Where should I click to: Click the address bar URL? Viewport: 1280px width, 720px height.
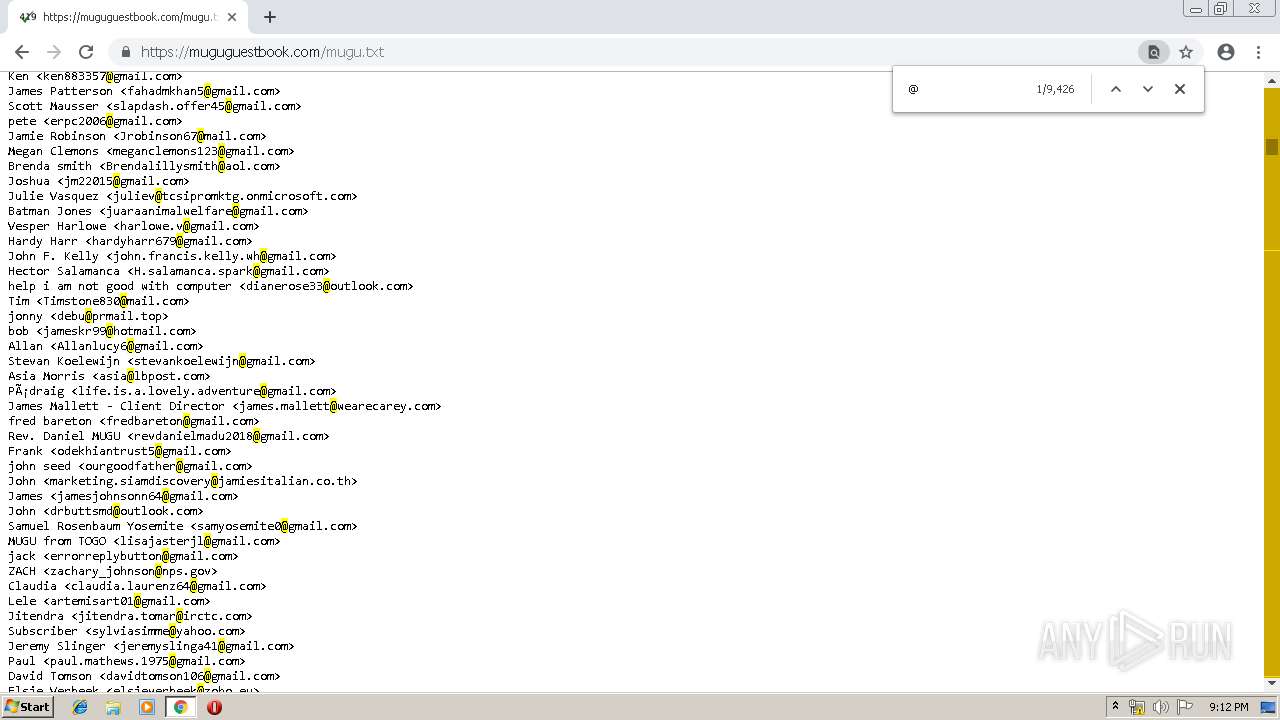coord(262,52)
